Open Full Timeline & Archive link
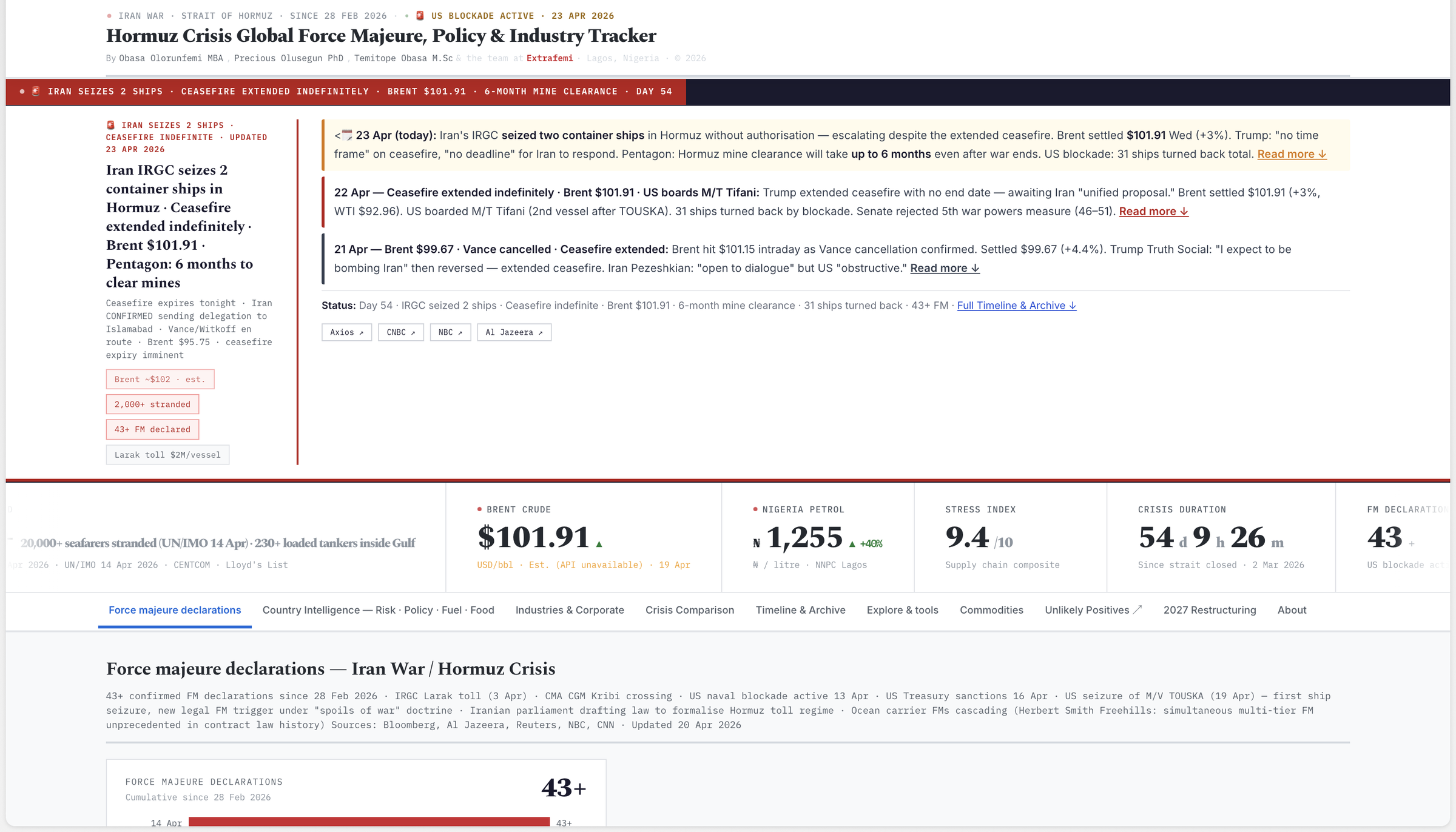Viewport: 1456px width, 832px height. pos(1016,306)
